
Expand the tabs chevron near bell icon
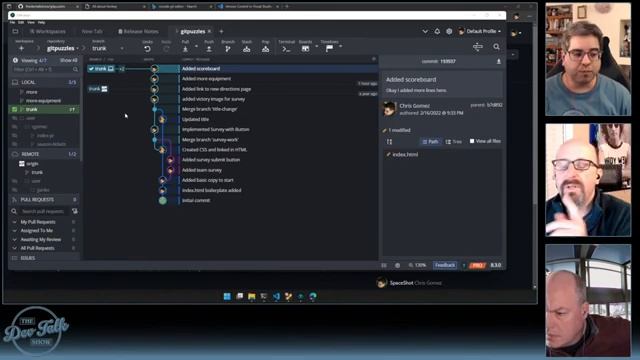[x=425, y=31]
